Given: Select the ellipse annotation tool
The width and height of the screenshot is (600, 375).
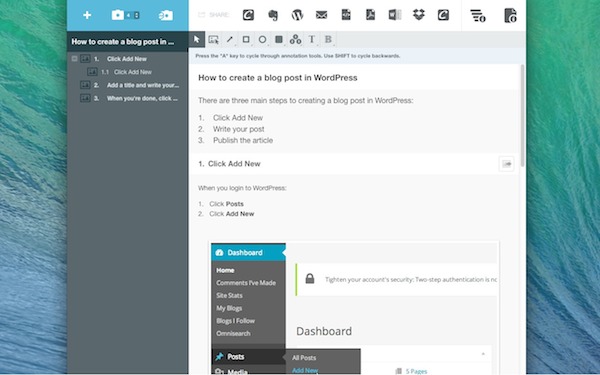Looking at the screenshot, I should pyautogui.click(x=262, y=39).
